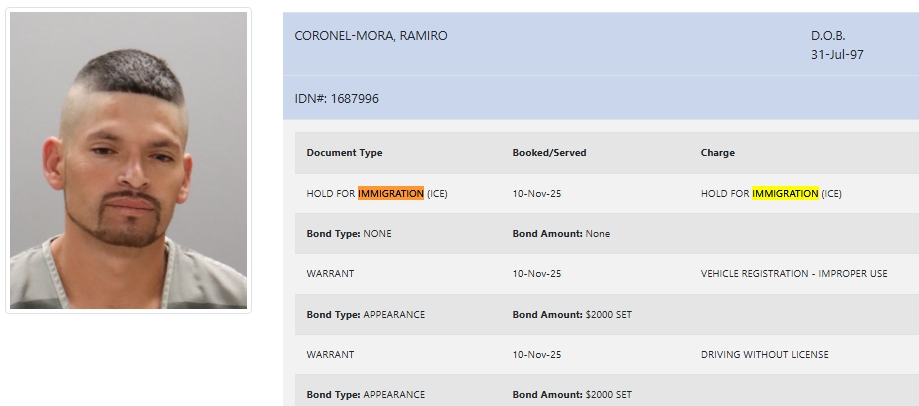Select the birth date 31-Jul-97
This screenshot has width=919, height=406.
click(x=836, y=55)
